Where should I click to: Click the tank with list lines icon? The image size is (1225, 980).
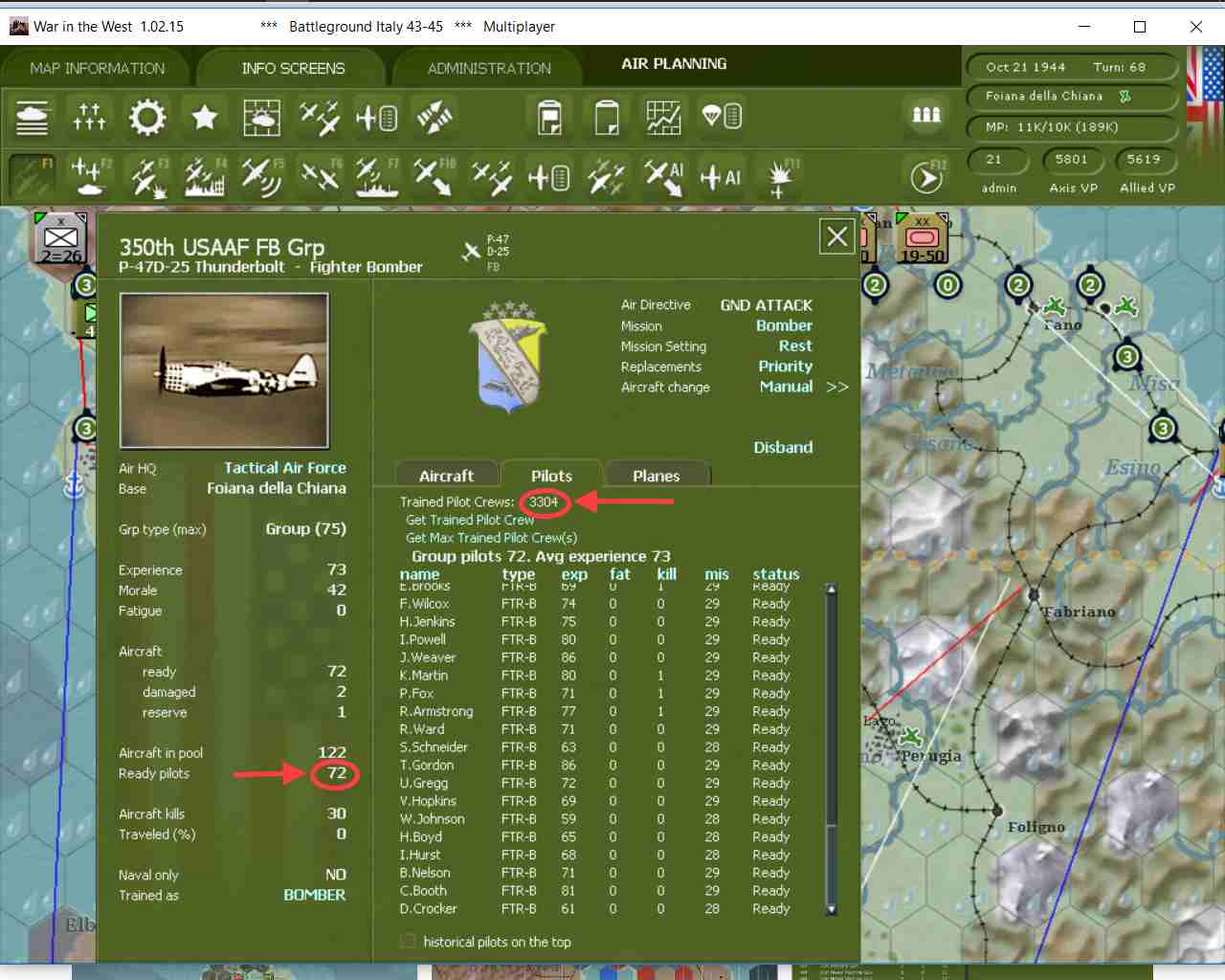[33, 117]
